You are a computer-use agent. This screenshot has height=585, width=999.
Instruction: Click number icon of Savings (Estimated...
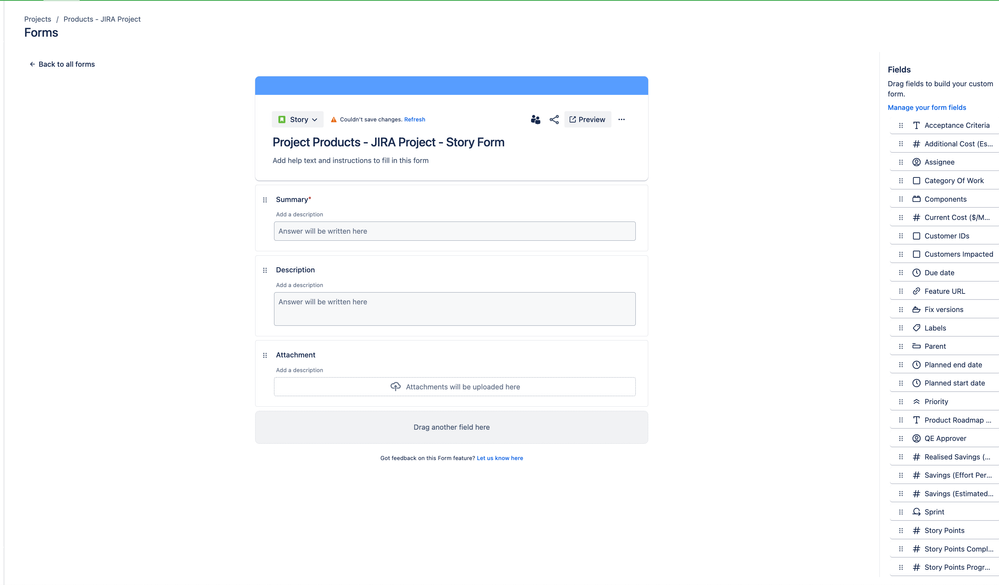[916, 494]
